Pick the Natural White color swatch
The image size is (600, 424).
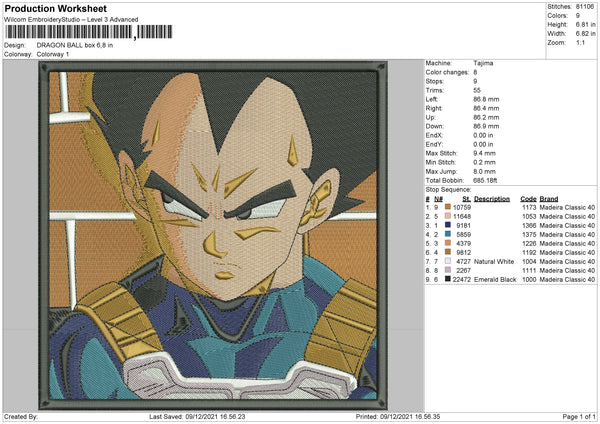[x=447, y=261]
